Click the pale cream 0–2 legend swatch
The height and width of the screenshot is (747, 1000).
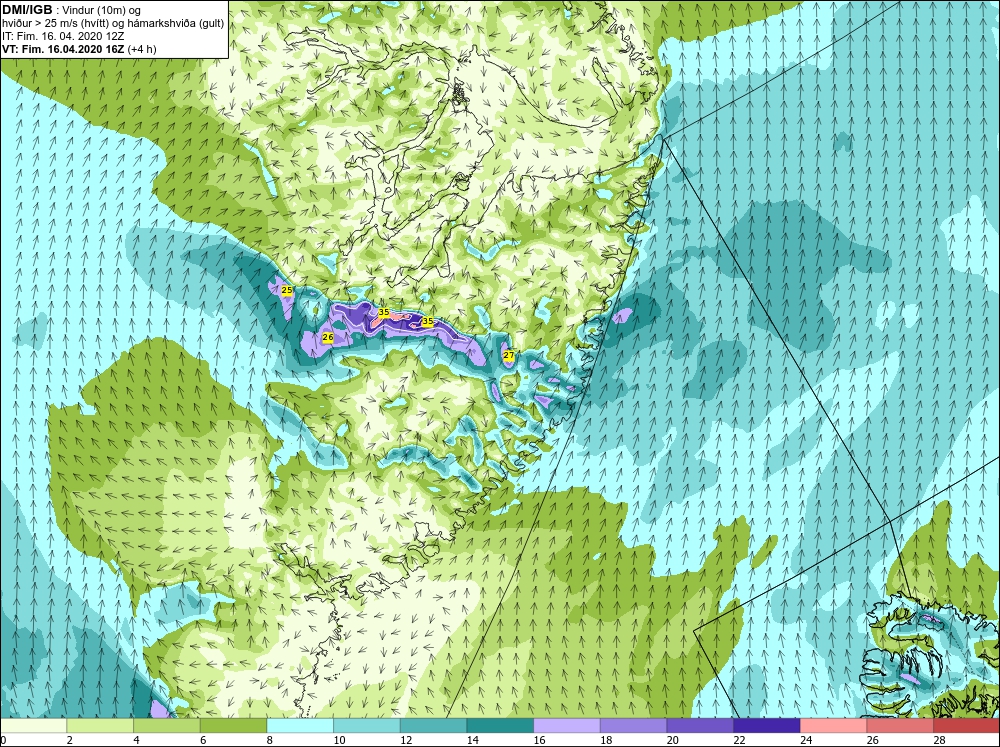pyautogui.click(x=33, y=725)
